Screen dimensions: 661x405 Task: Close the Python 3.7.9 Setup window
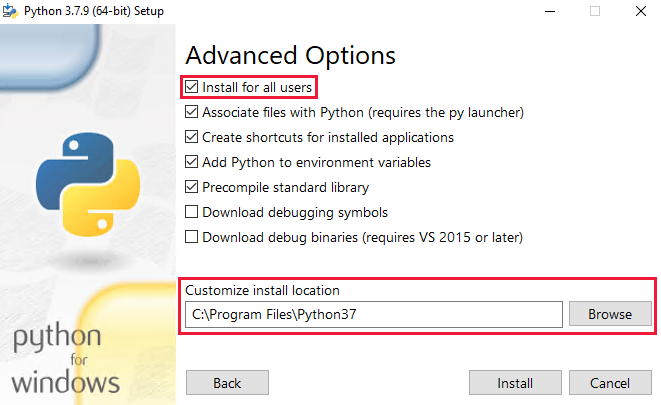(x=638, y=11)
